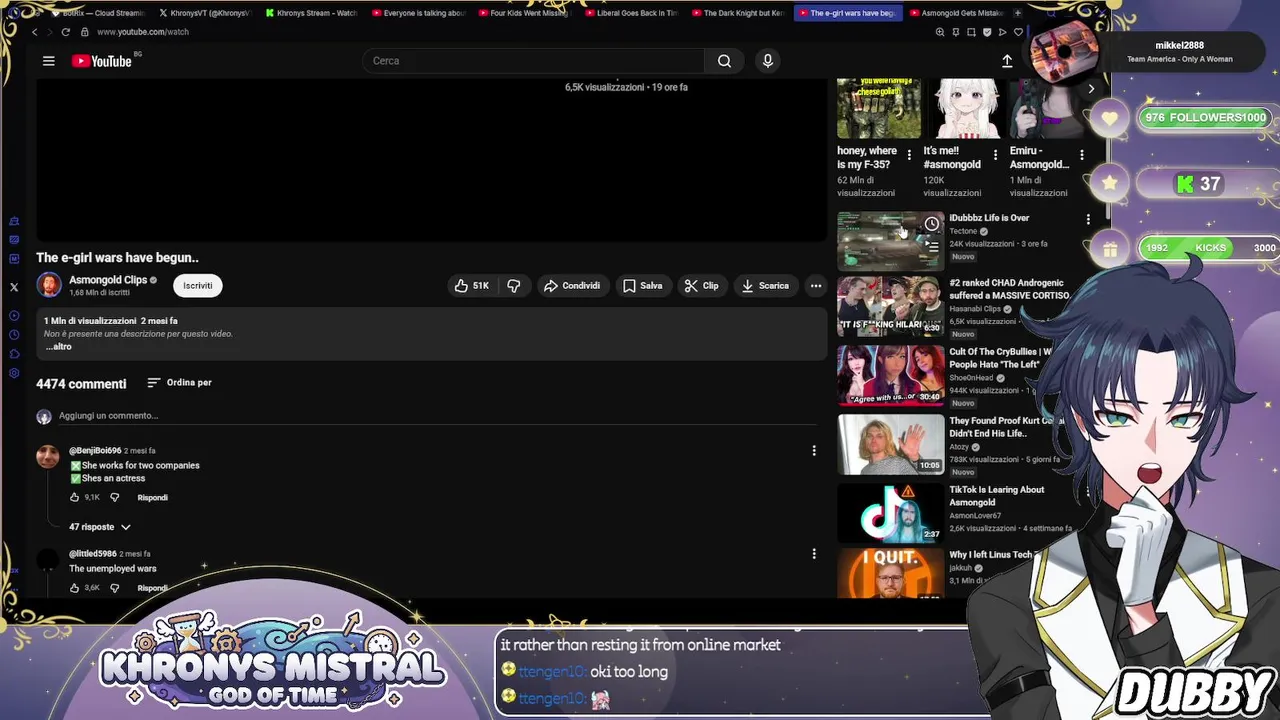Screen dimensions: 1280x720
Task: Open @BenjiBoi696 profile link
Action: click(95, 451)
